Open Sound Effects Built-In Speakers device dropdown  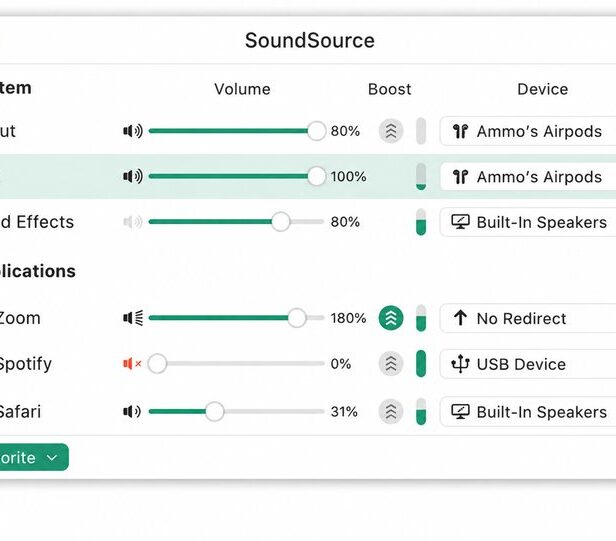(528, 222)
